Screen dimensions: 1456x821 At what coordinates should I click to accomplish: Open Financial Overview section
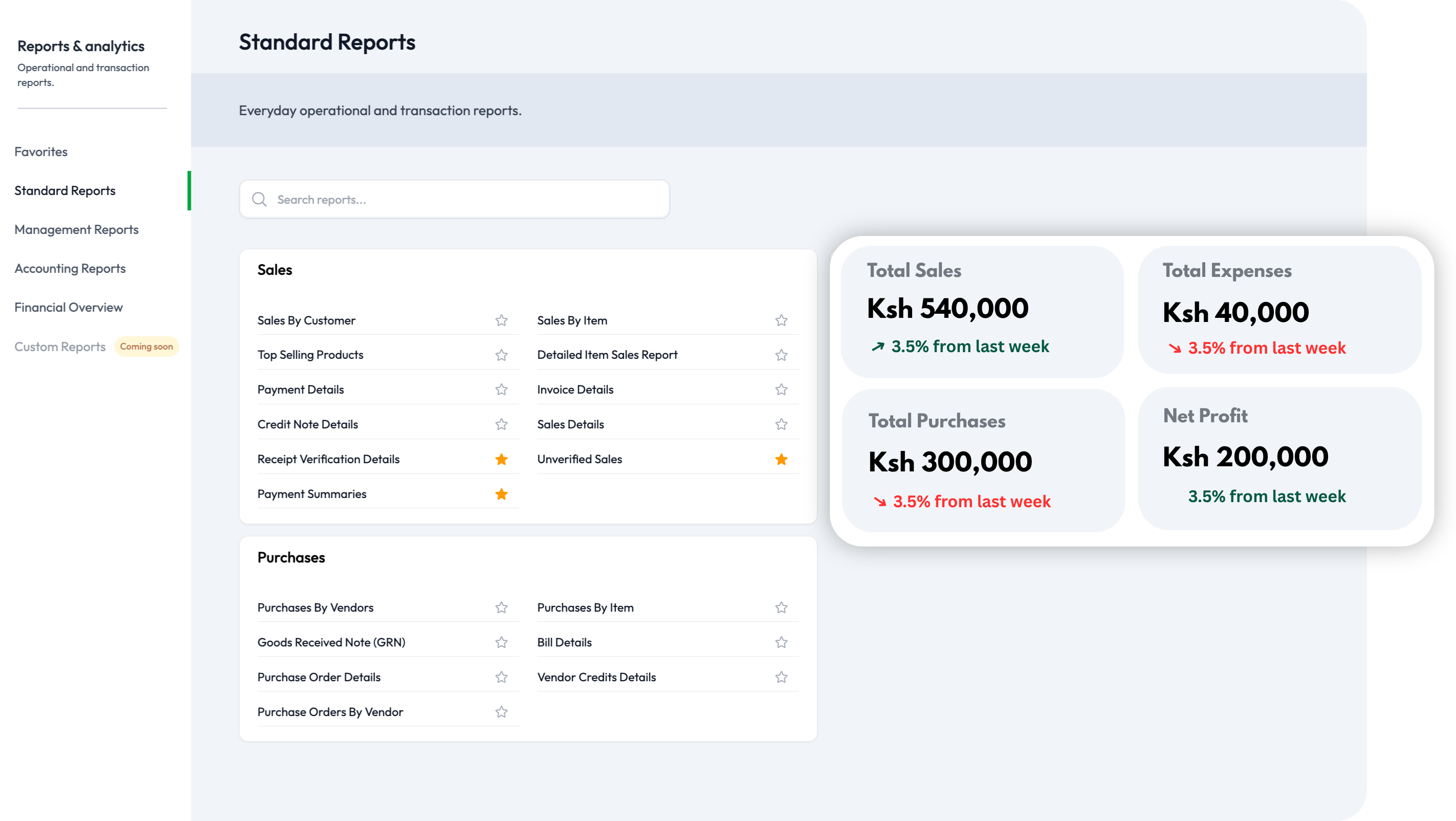coord(69,308)
